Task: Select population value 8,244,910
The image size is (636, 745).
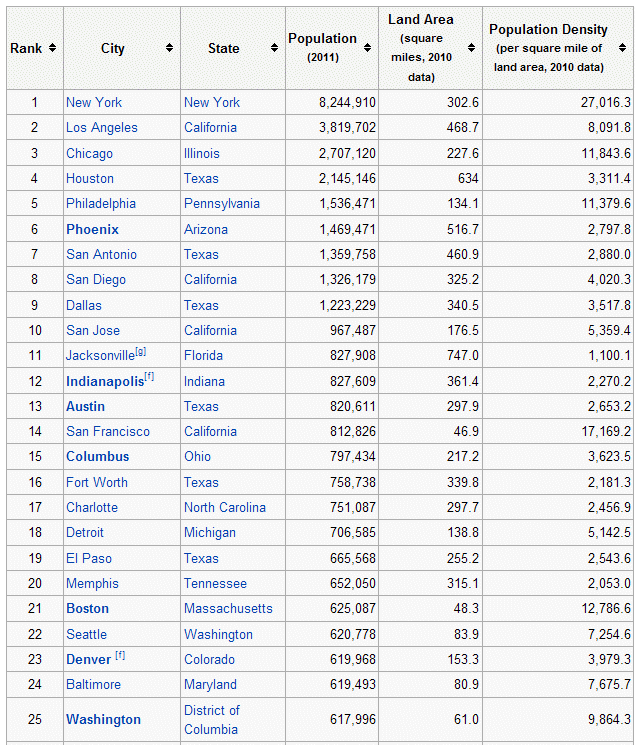Action: [347, 103]
